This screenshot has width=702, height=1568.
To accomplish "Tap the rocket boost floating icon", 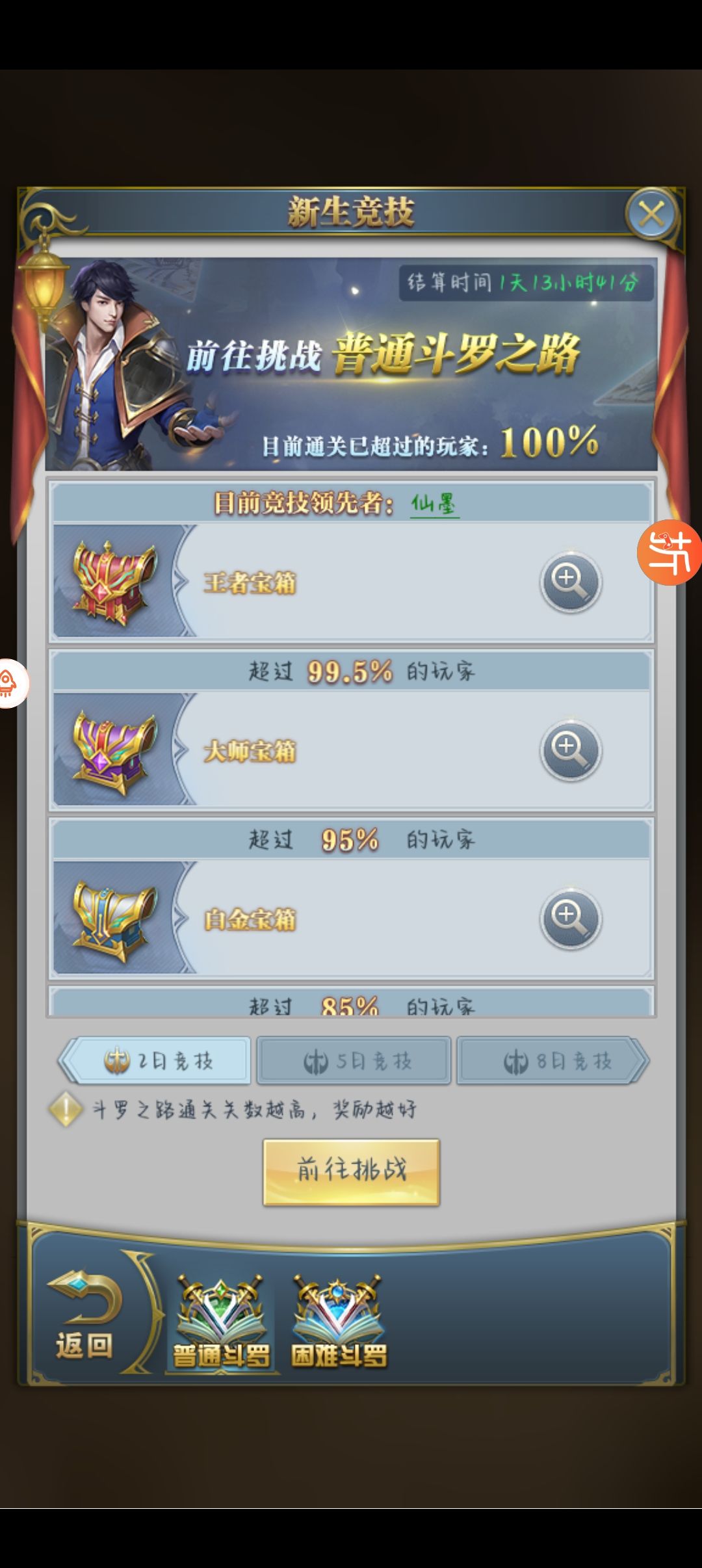I will pos(10,683).
